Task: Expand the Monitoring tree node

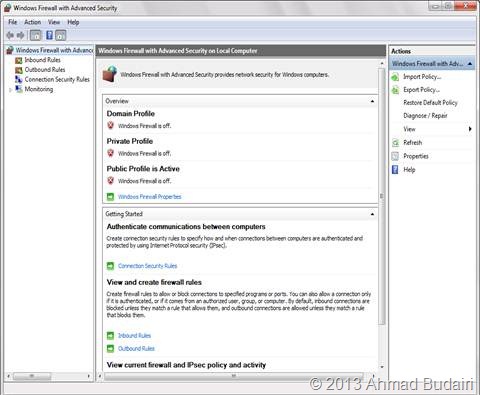Action: tap(10, 90)
